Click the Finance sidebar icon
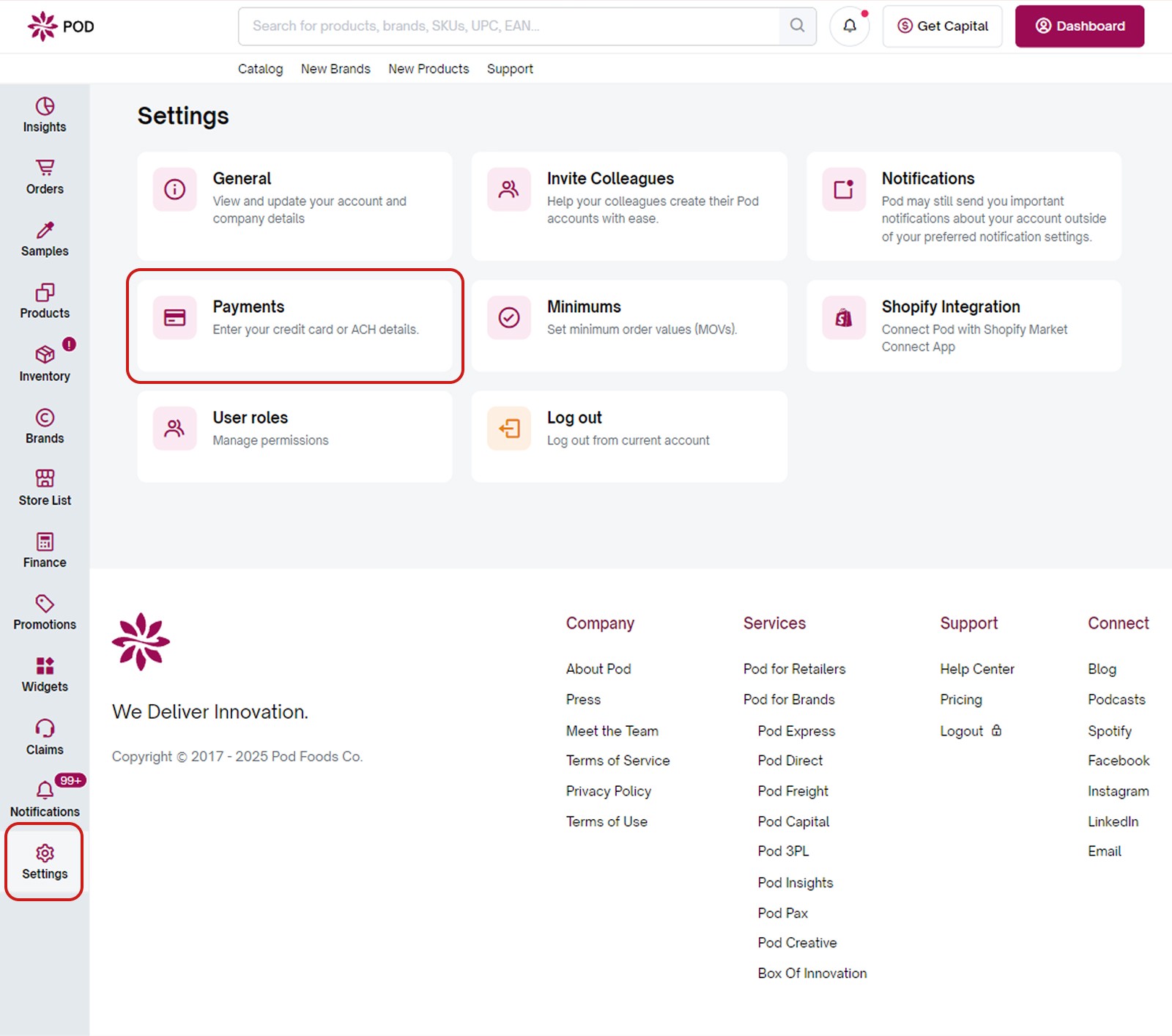 click(x=44, y=542)
